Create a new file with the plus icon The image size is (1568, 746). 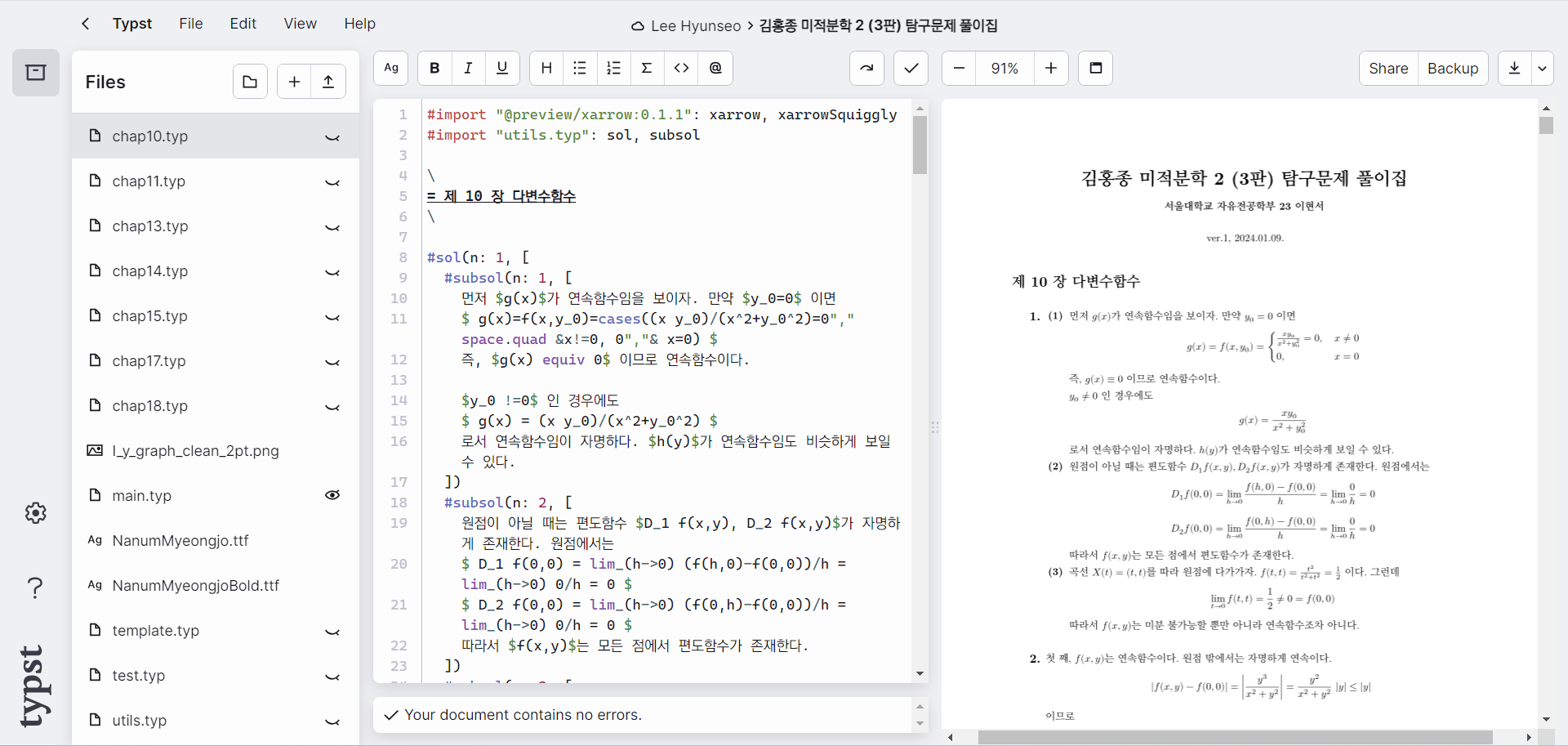293,81
